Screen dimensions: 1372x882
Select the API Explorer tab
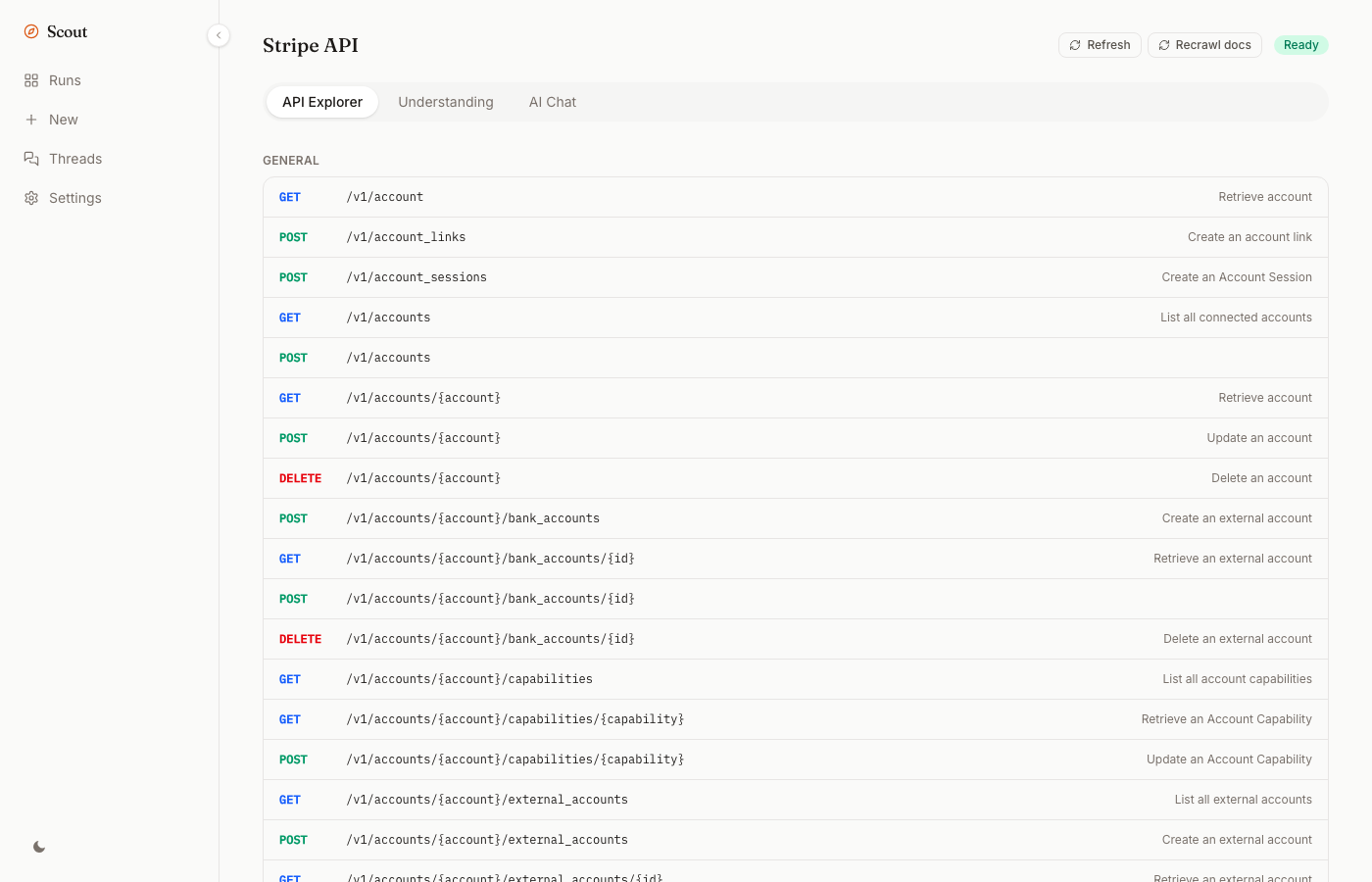tap(322, 102)
